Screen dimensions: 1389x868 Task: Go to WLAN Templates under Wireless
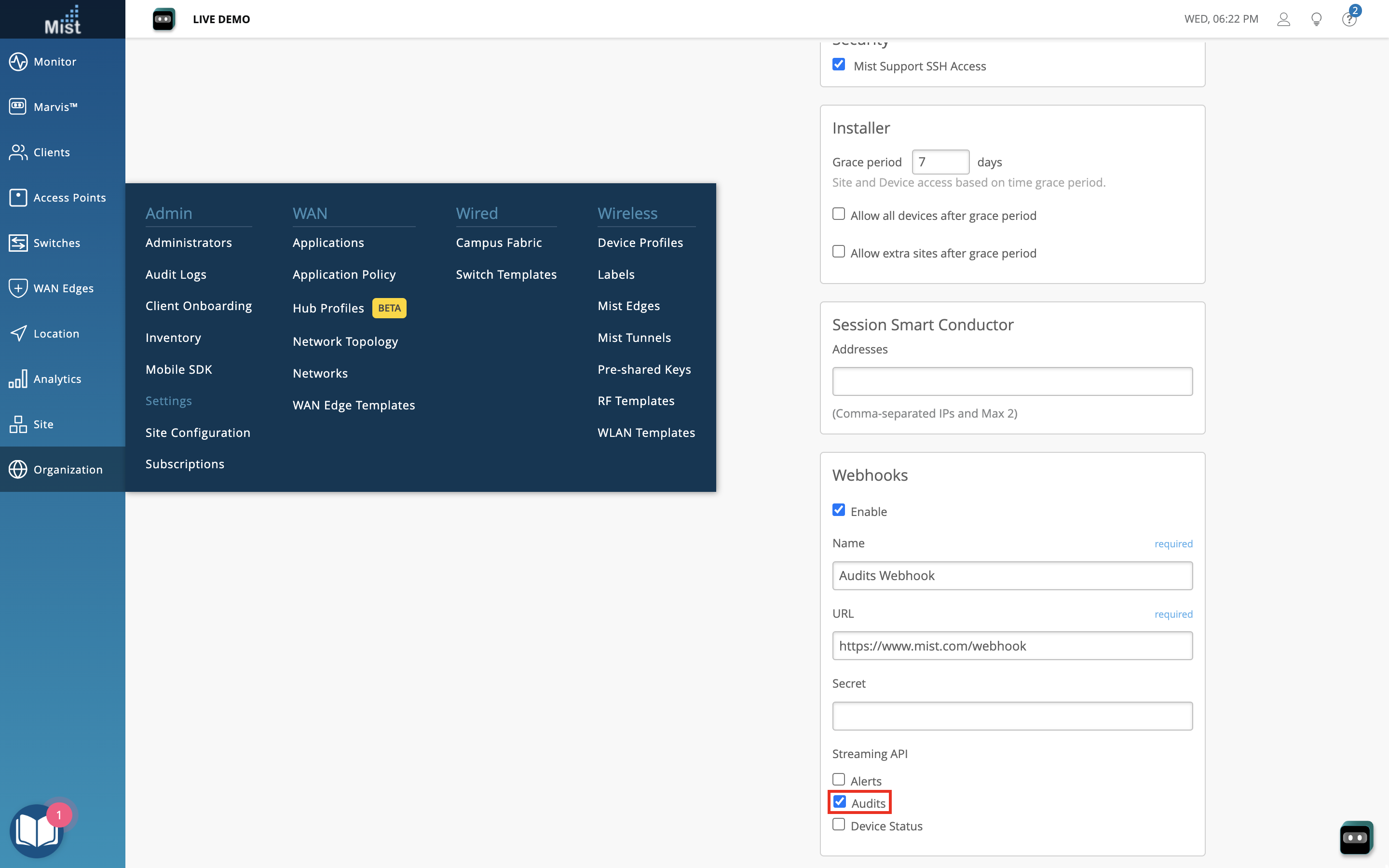coord(646,432)
